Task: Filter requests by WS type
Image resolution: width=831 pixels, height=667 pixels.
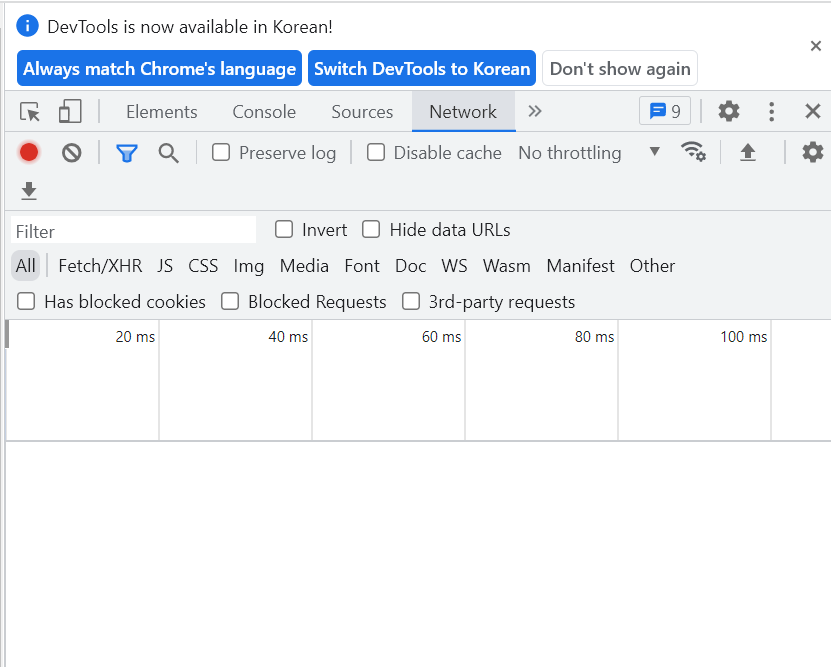Action: point(454,265)
